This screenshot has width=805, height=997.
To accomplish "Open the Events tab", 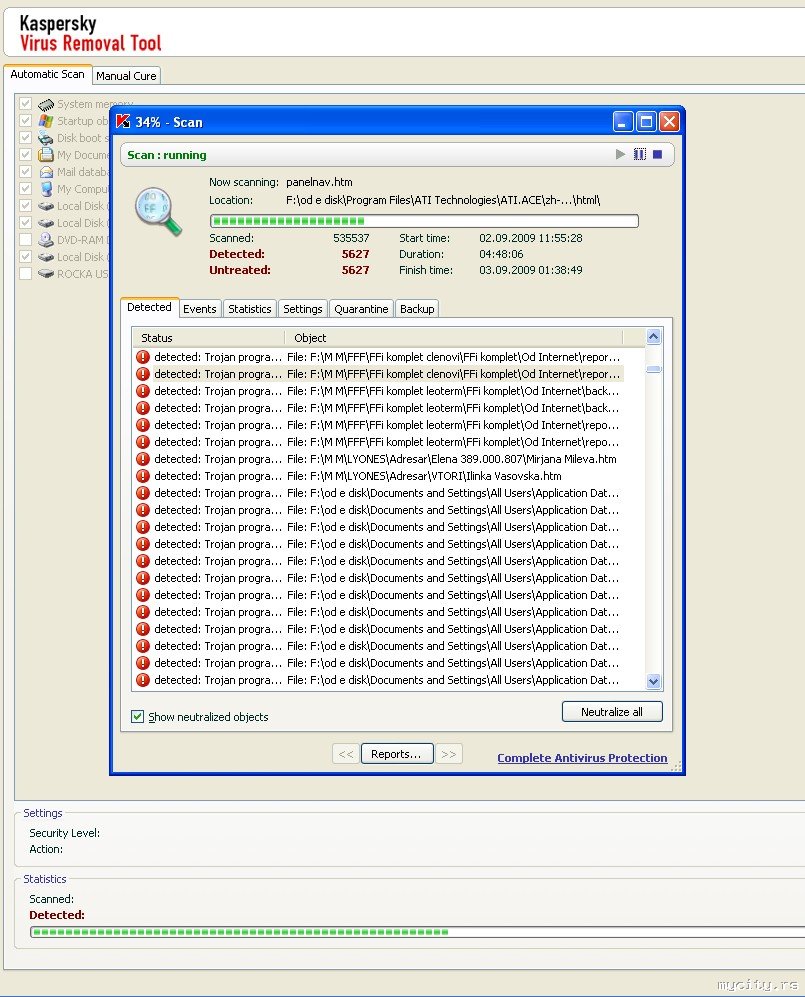I will tap(200, 309).
